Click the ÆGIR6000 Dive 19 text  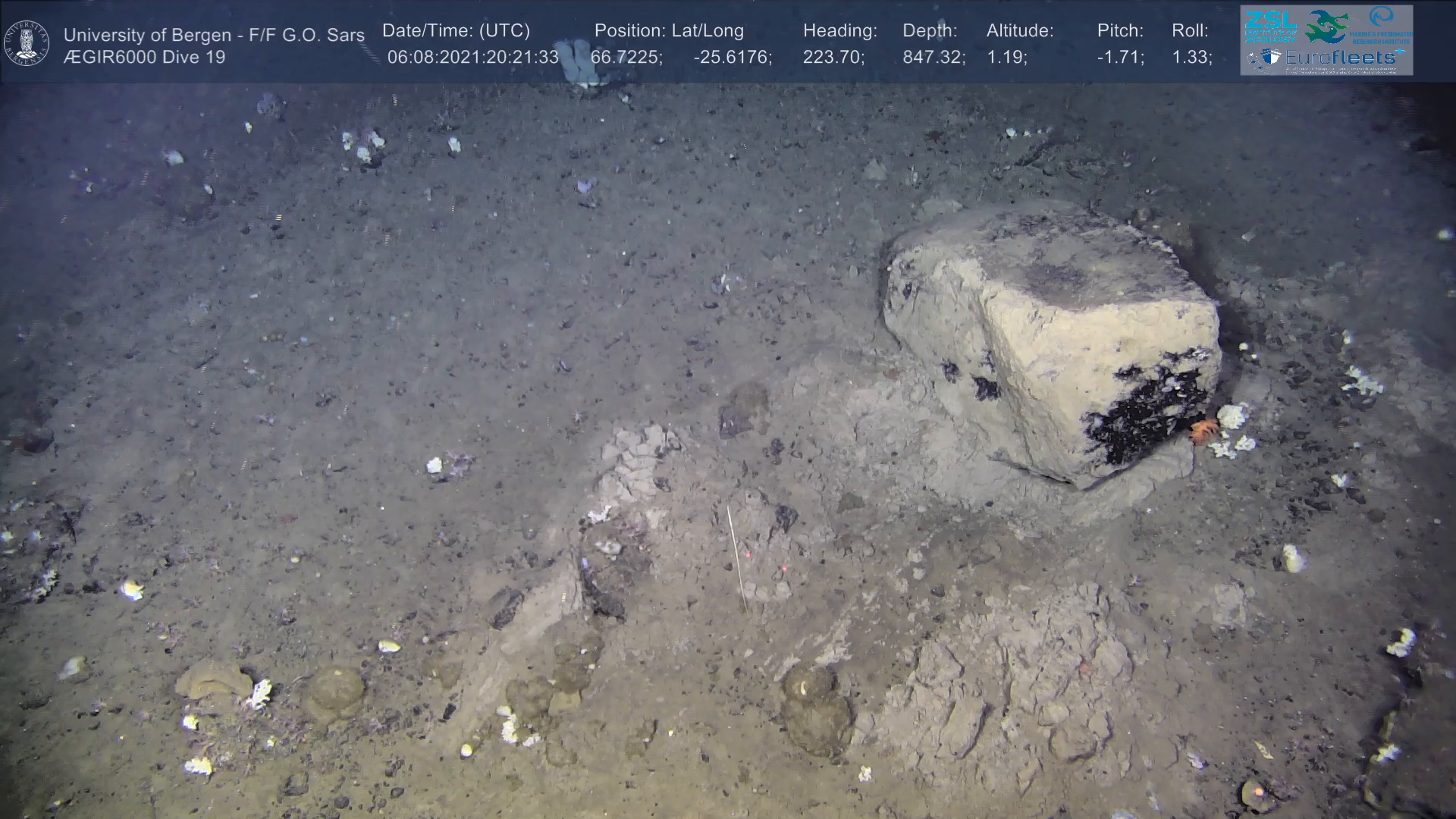(x=144, y=58)
